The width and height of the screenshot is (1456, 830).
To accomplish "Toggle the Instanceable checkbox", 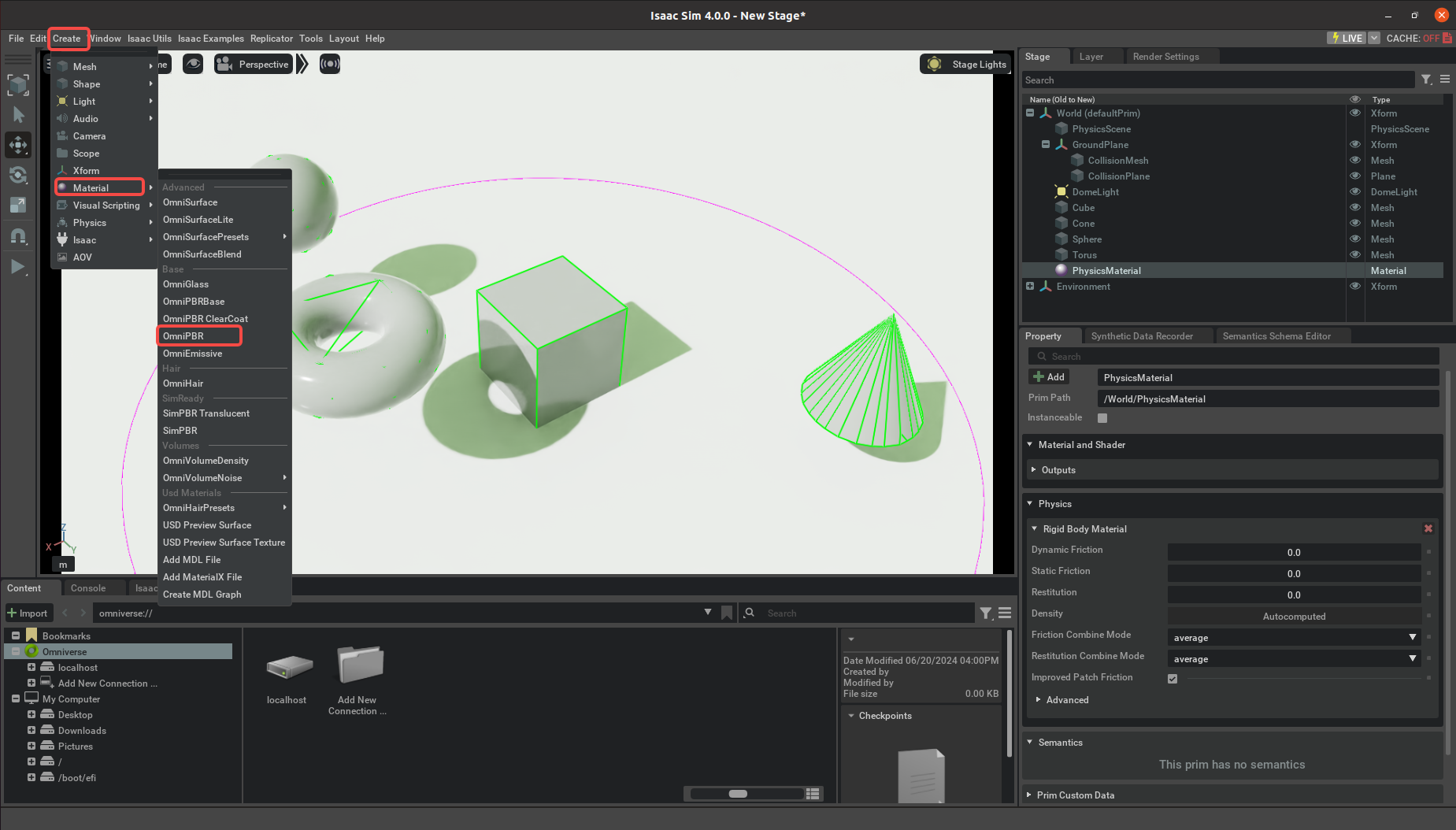I will (x=1102, y=418).
